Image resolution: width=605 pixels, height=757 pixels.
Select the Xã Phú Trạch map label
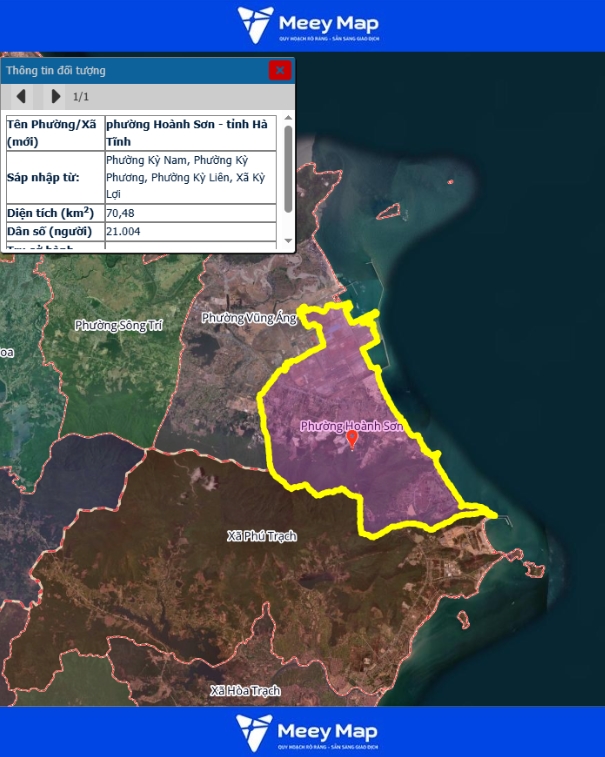262,536
